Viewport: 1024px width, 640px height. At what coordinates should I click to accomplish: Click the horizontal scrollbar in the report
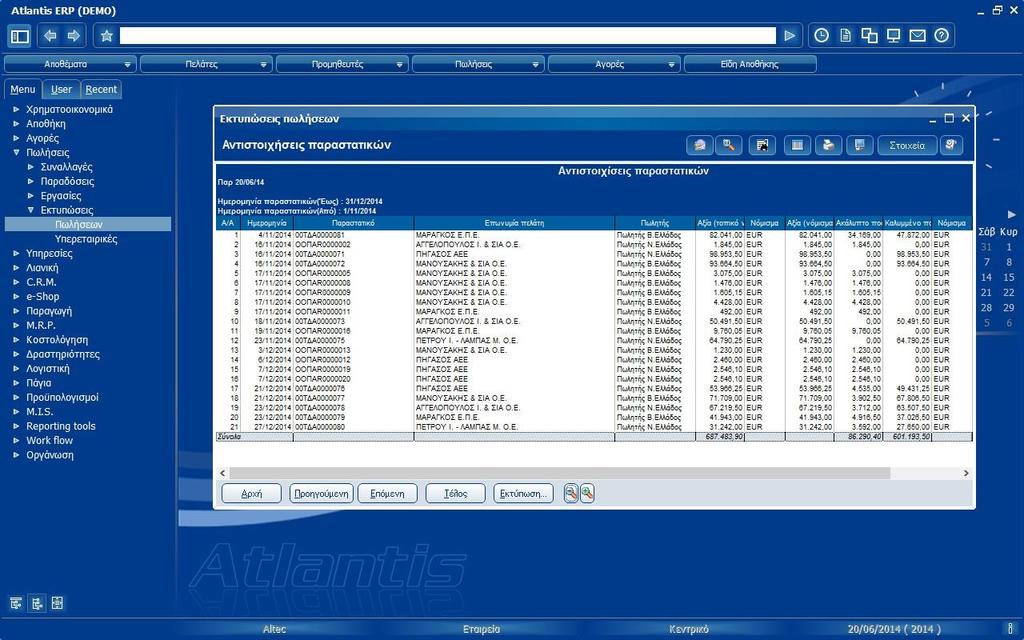point(559,473)
